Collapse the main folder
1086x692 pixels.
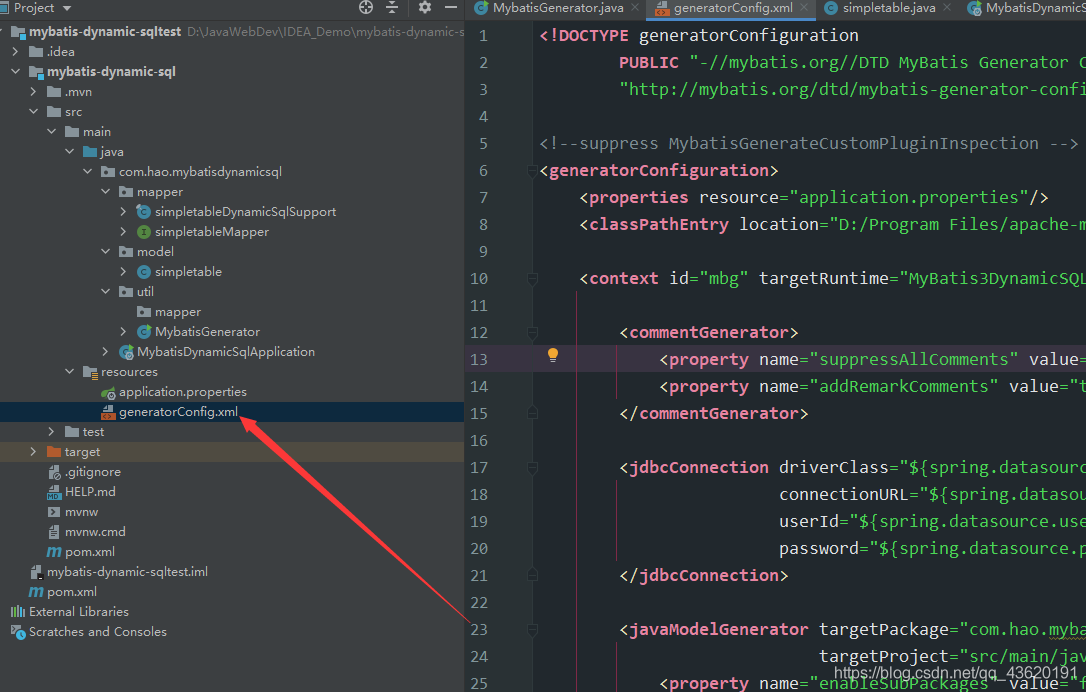coord(52,132)
